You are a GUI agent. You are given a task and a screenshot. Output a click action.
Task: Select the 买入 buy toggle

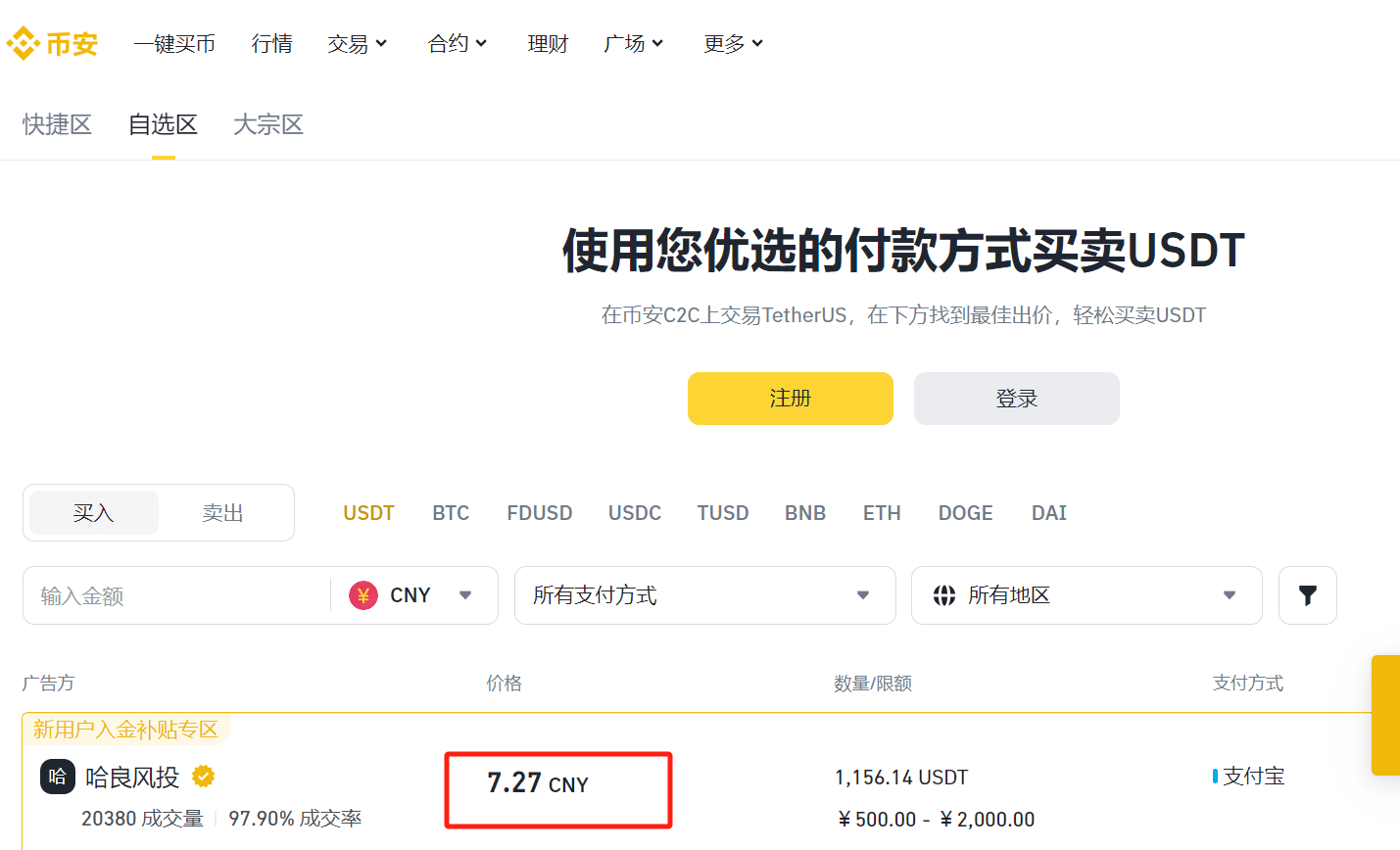click(94, 513)
